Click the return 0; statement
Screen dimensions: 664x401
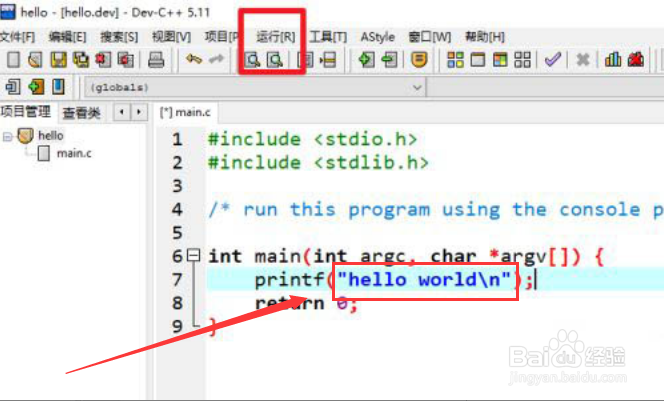click(307, 303)
